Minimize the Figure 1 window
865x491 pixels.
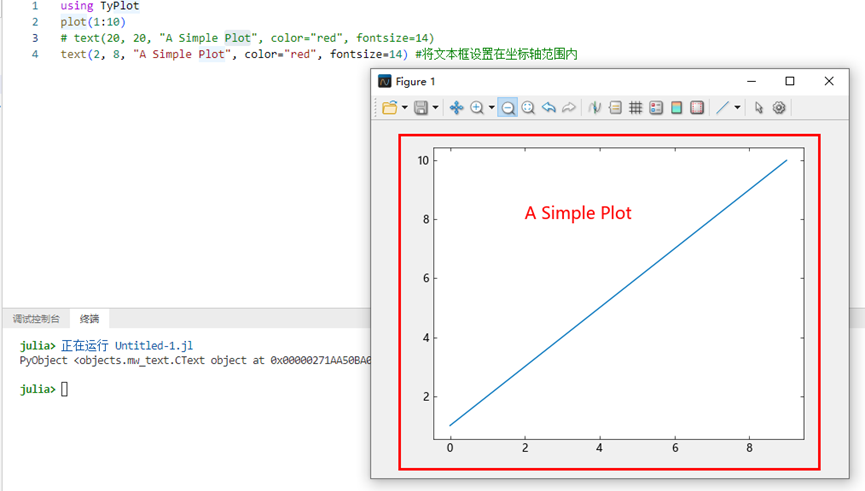click(751, 81)
